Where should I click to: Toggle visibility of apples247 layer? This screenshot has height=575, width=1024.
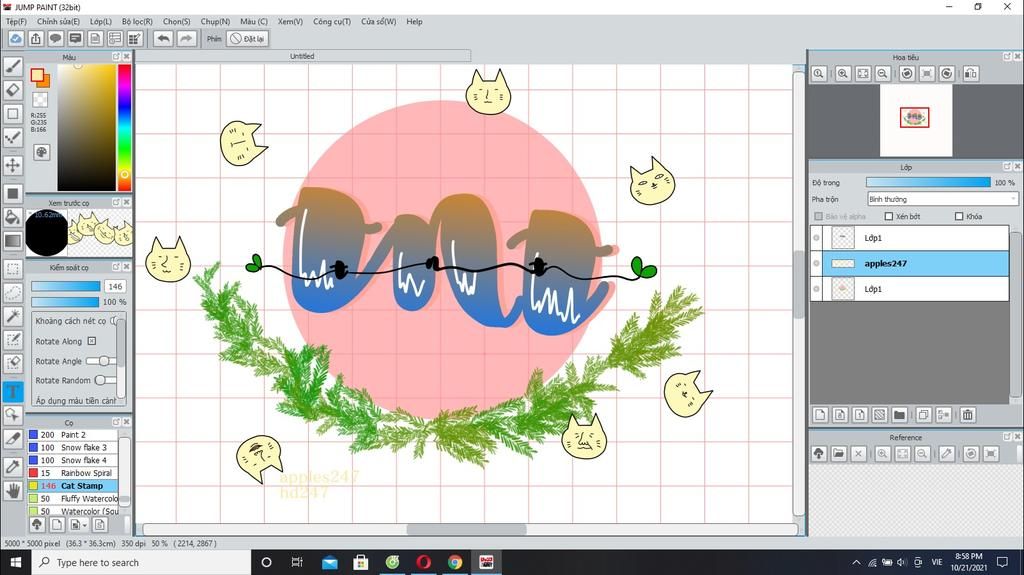coord(816,263)
